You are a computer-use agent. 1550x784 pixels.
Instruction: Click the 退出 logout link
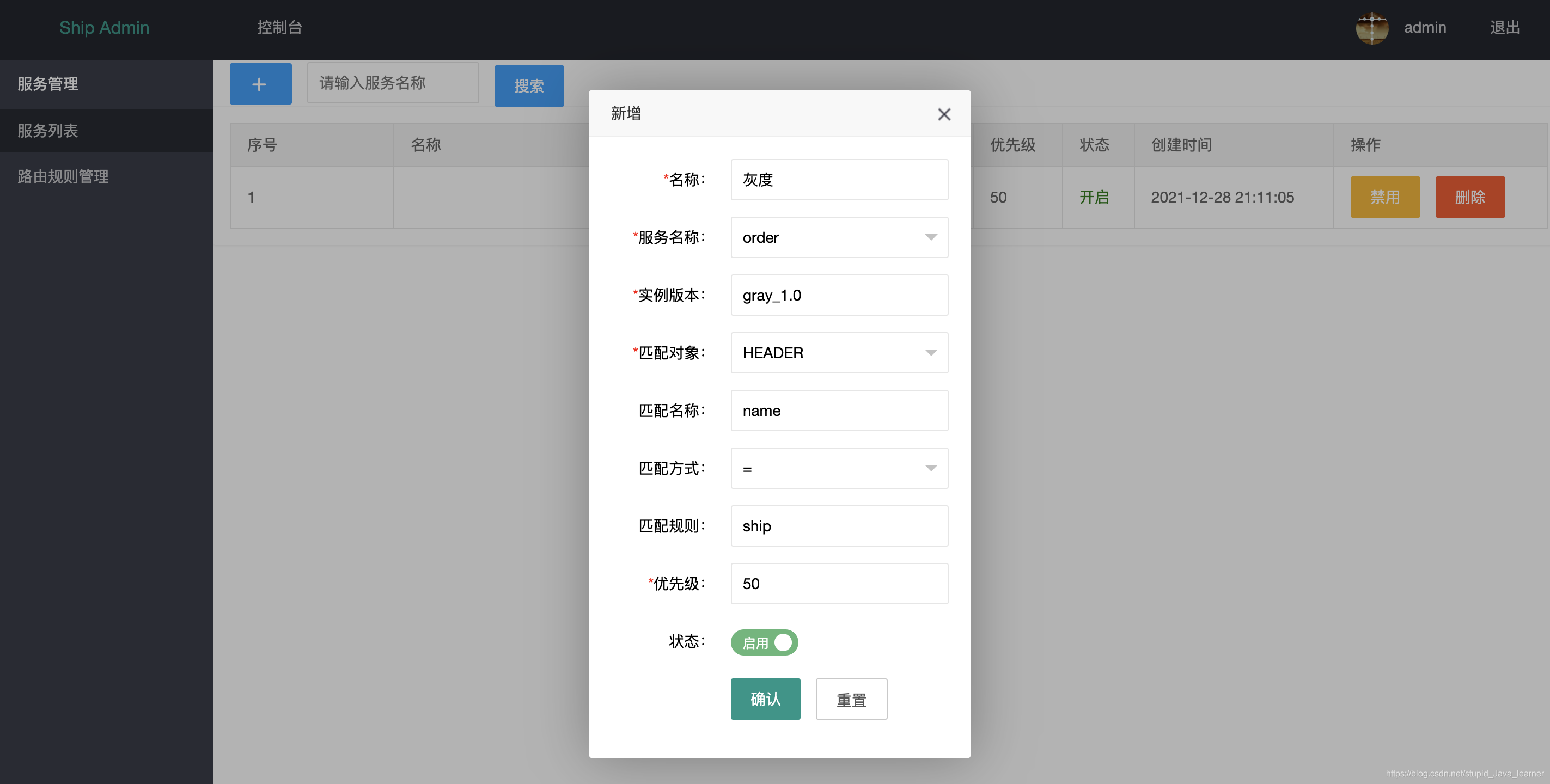tap(1504, 28)
